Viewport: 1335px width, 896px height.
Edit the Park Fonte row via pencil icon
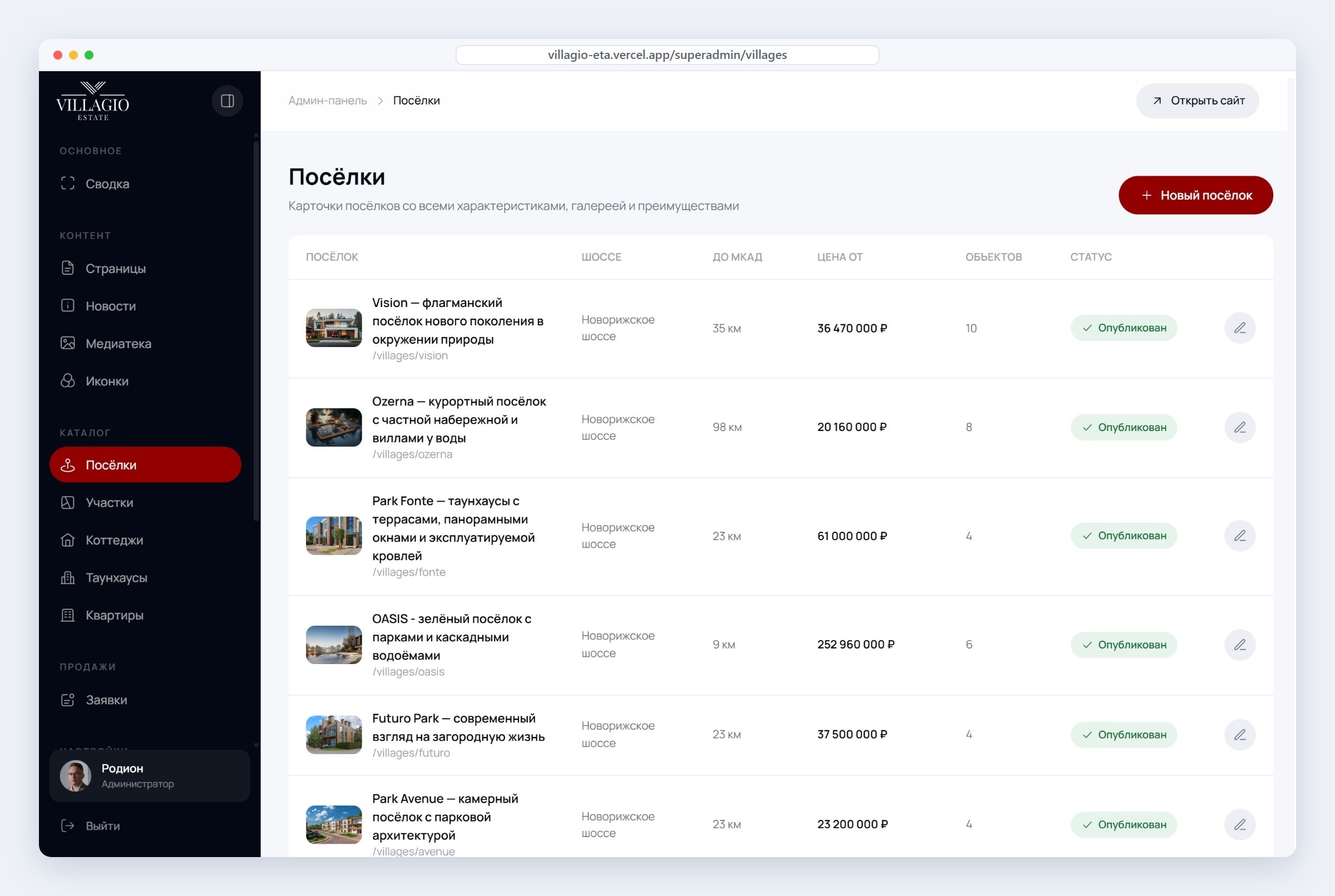point(1239,536)
